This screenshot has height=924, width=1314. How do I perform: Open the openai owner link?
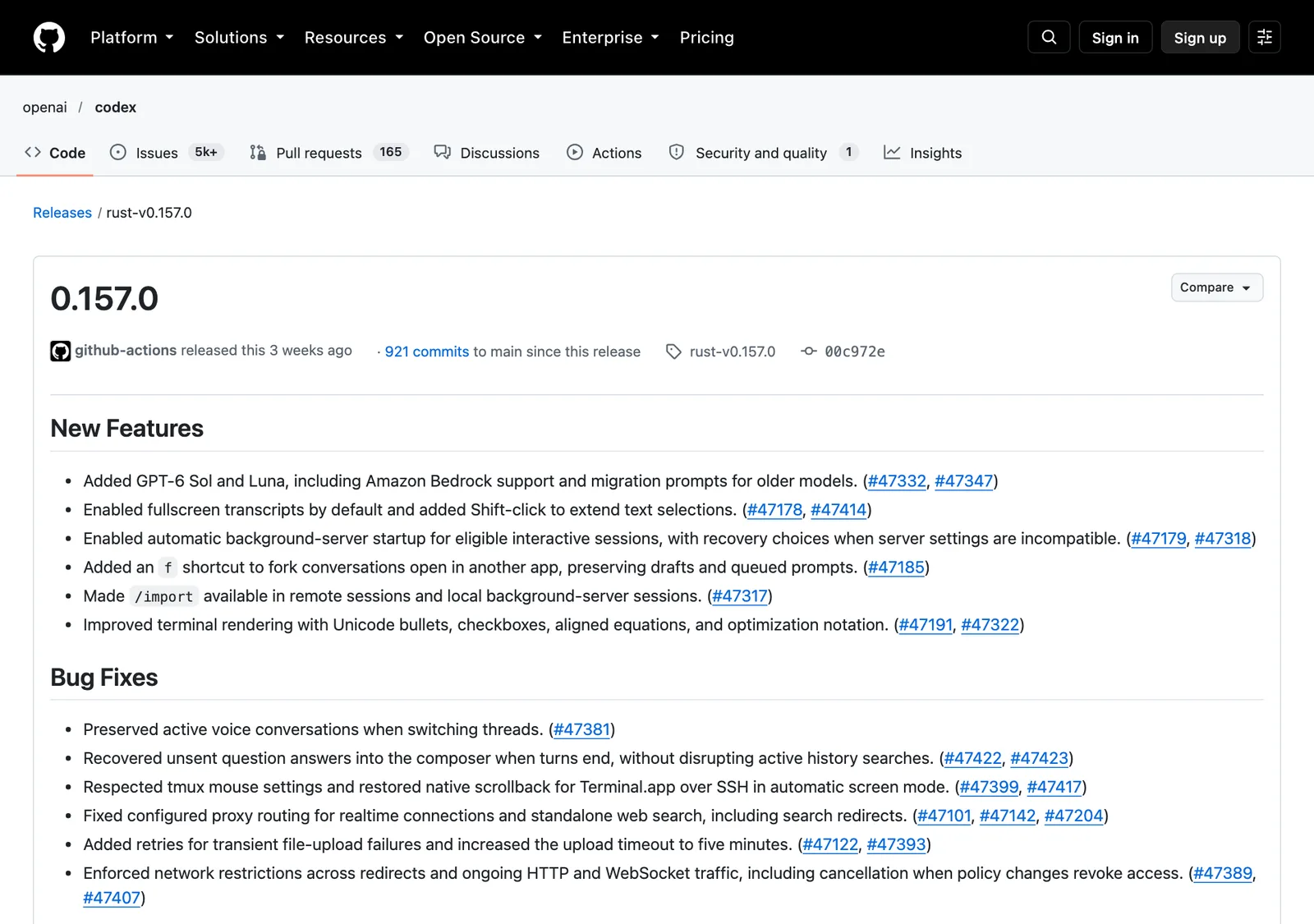[x=45, y=108]
